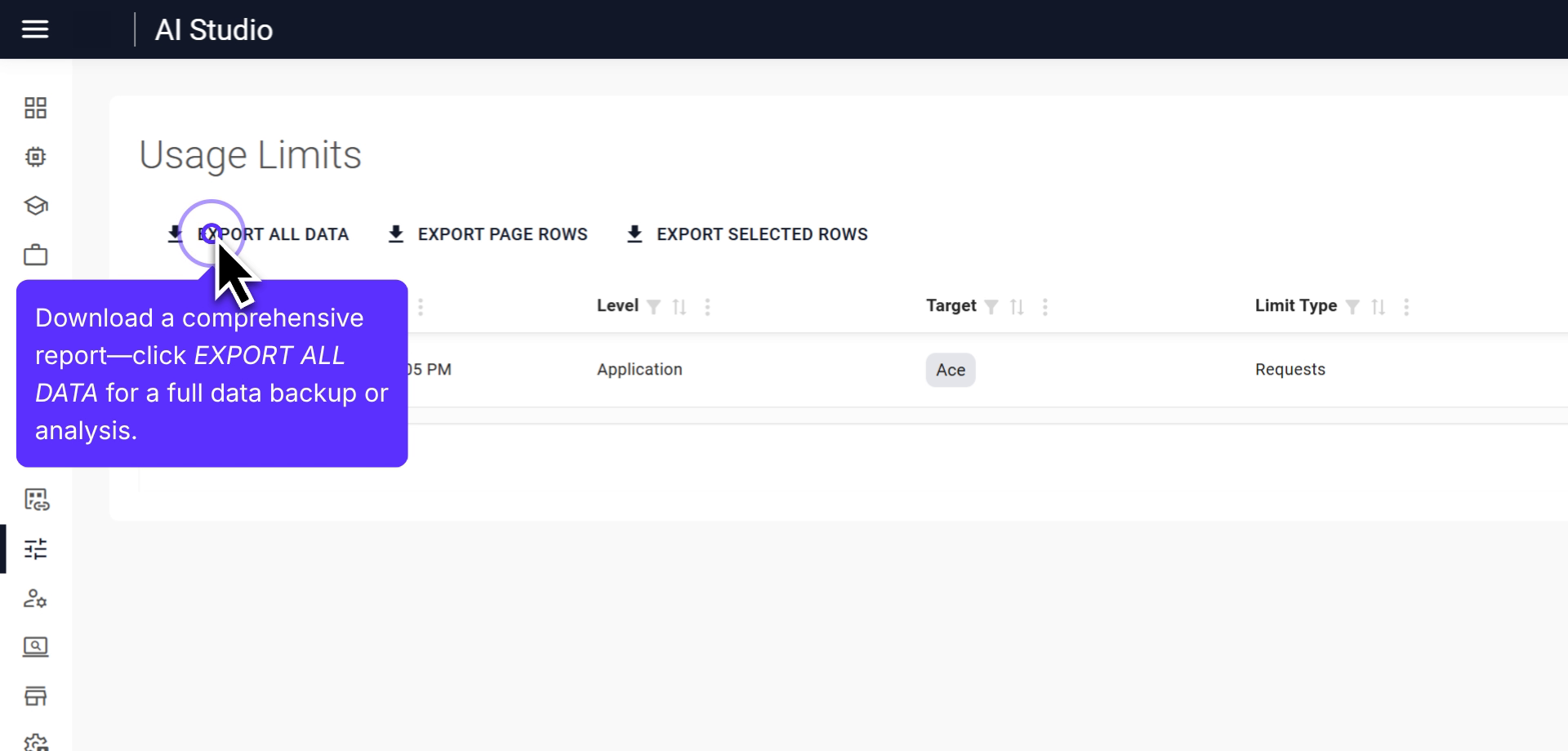This screenshot has width=1568, height=751.
Task: Select the Ace target tag in table row
Action: (x=950, y=370)
